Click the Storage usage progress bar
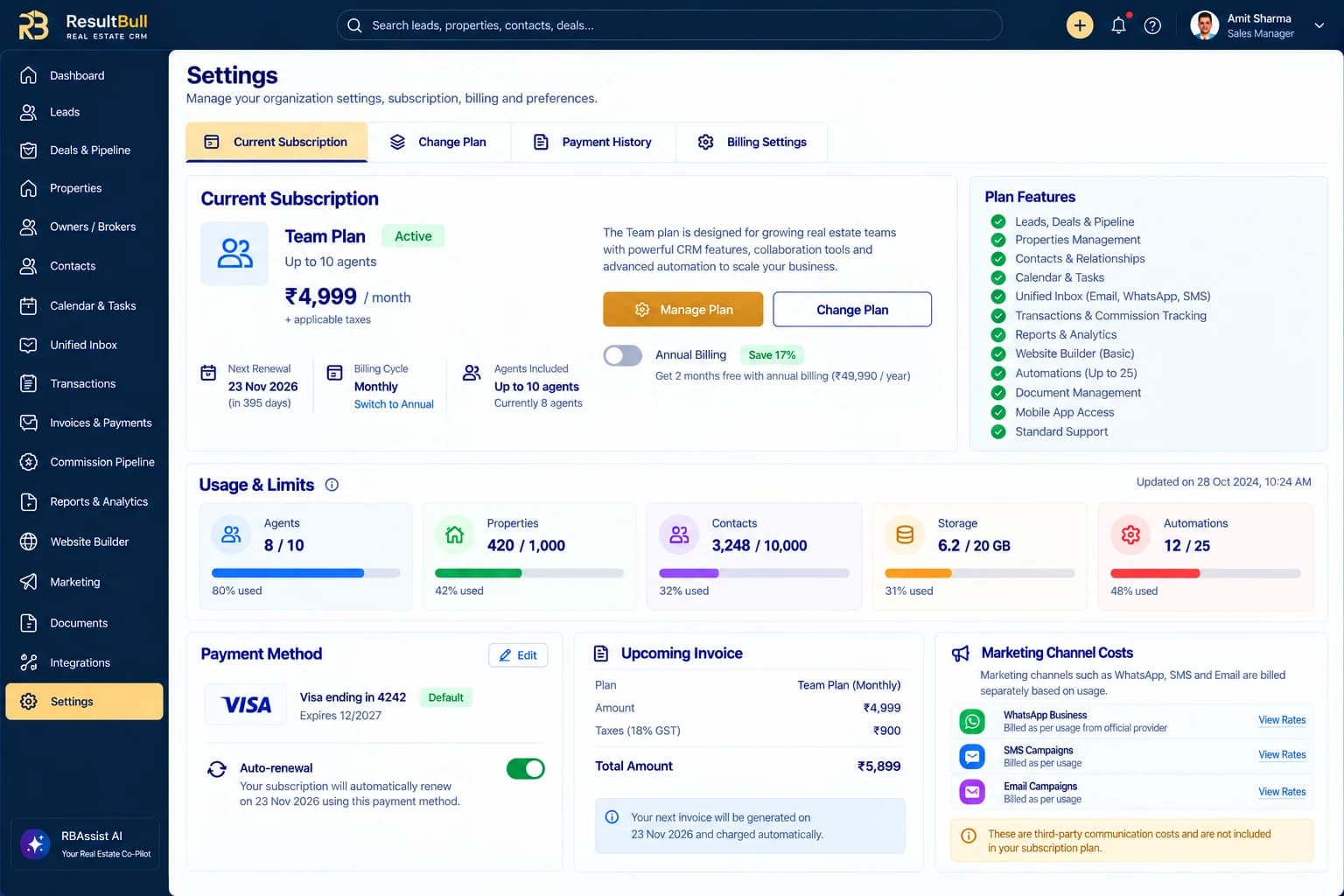 point(979,573)
